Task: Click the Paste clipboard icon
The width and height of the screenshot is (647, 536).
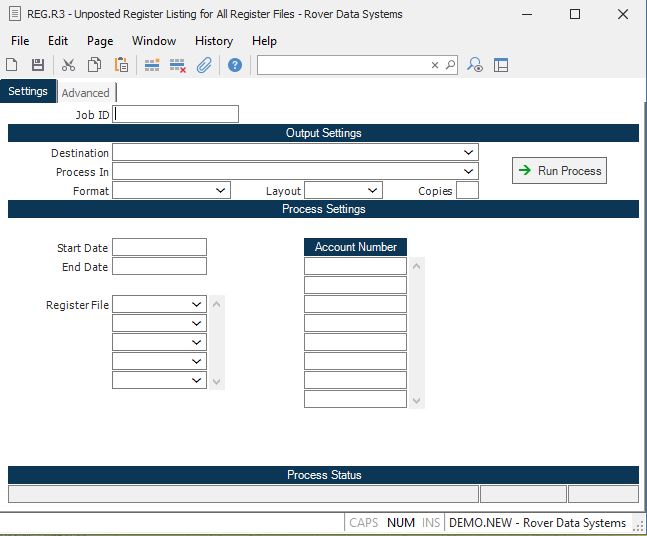Action: 121,65
